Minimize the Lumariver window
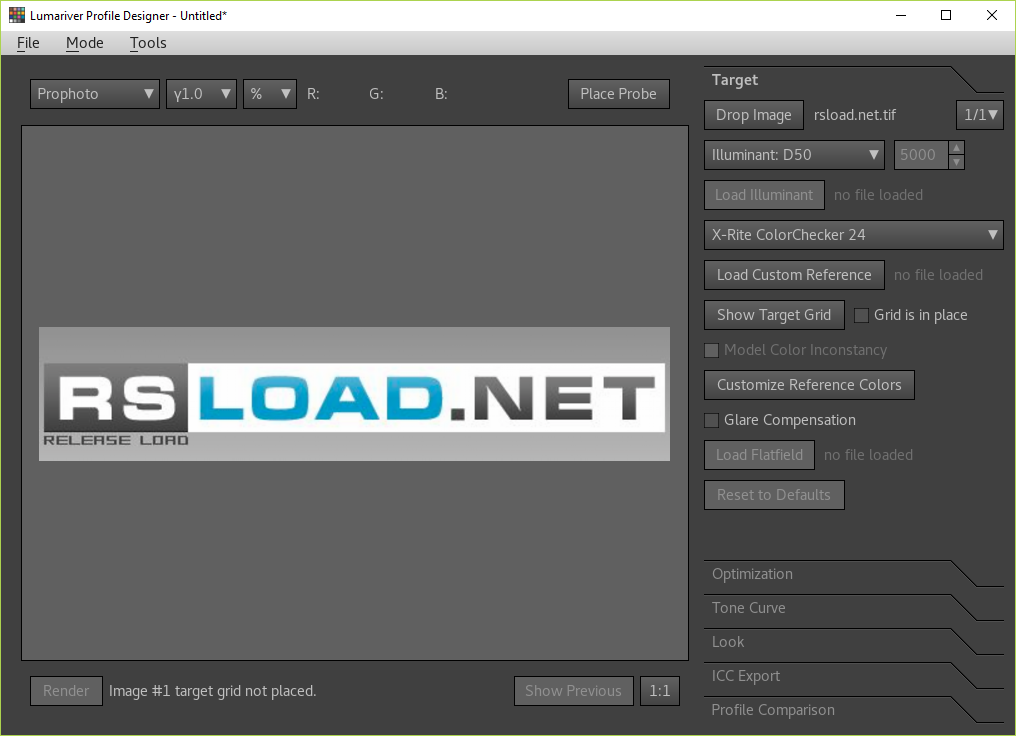 (901, 15)
